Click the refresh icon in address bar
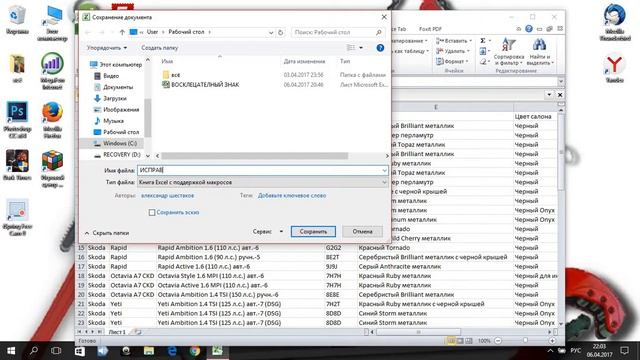The width and height of the screenshot is (640, 360). point(280,32)
